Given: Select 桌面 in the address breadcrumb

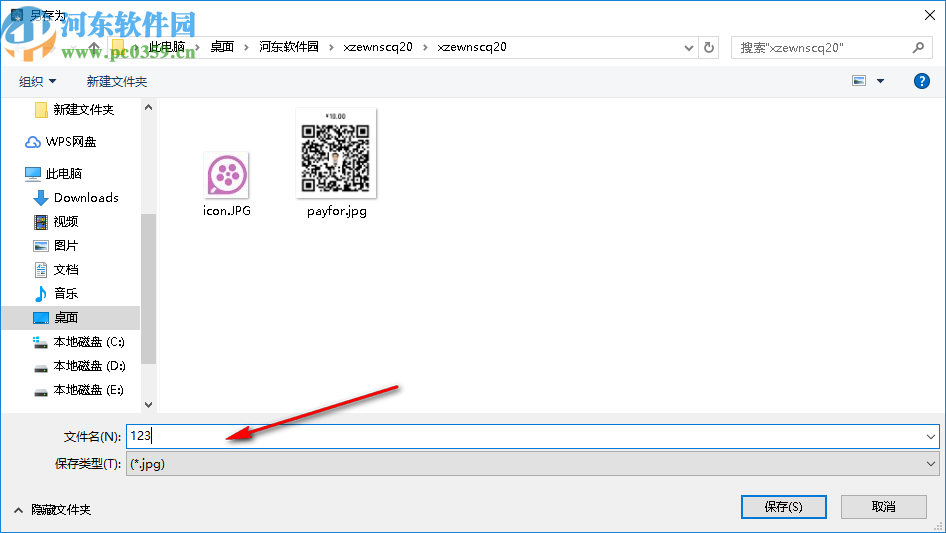Looking at the screenshot, I should (x=222, y=47).
